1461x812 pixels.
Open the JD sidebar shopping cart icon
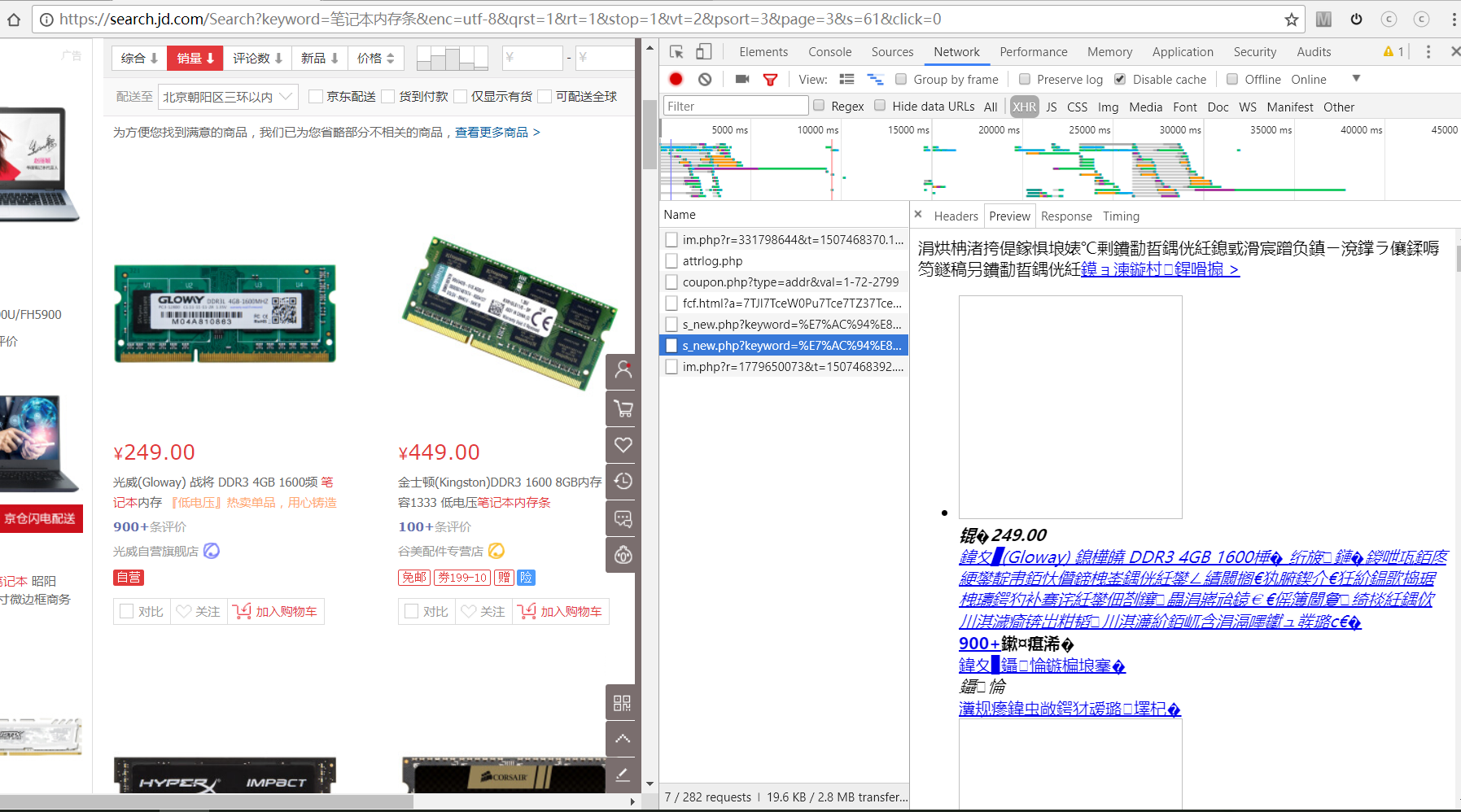(x=623, y=408)
